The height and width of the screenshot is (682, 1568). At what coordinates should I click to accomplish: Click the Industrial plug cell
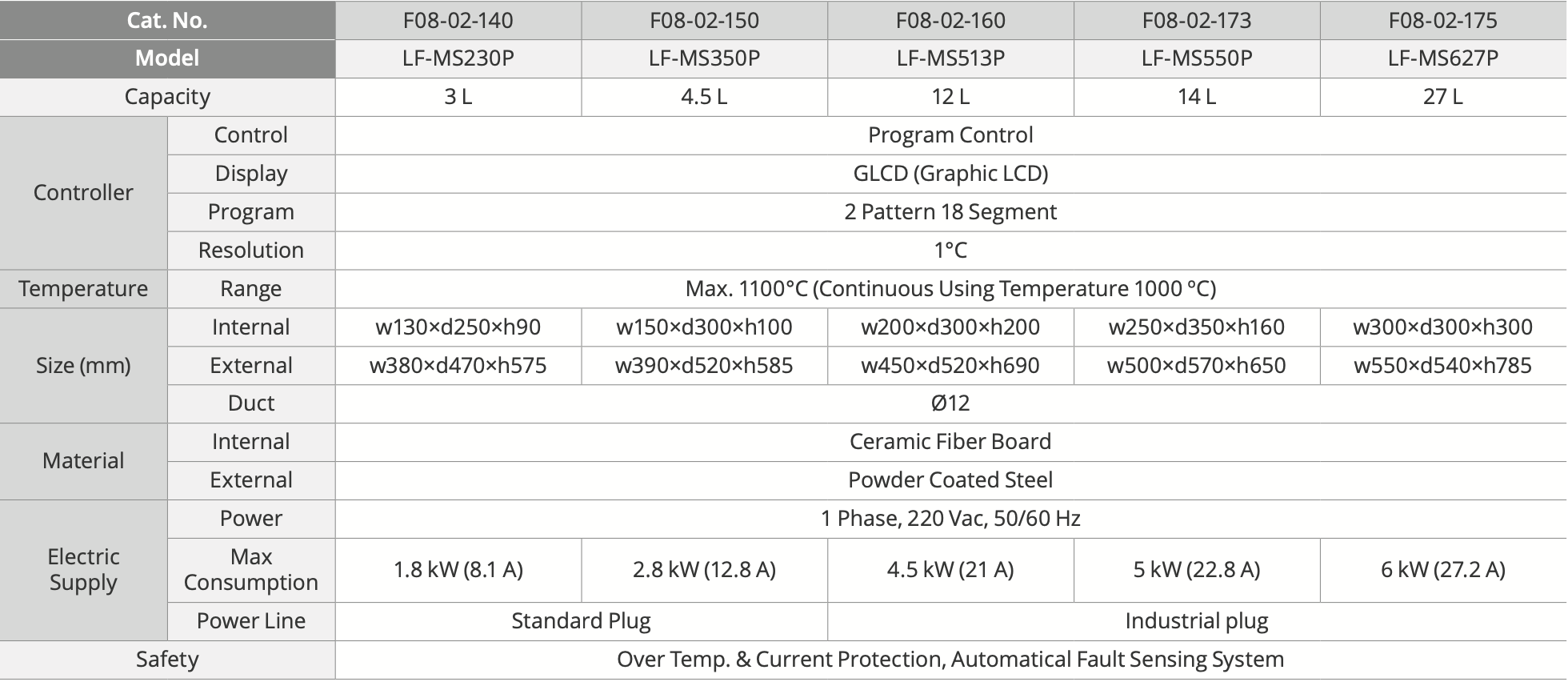click(x=1197, y=621)
